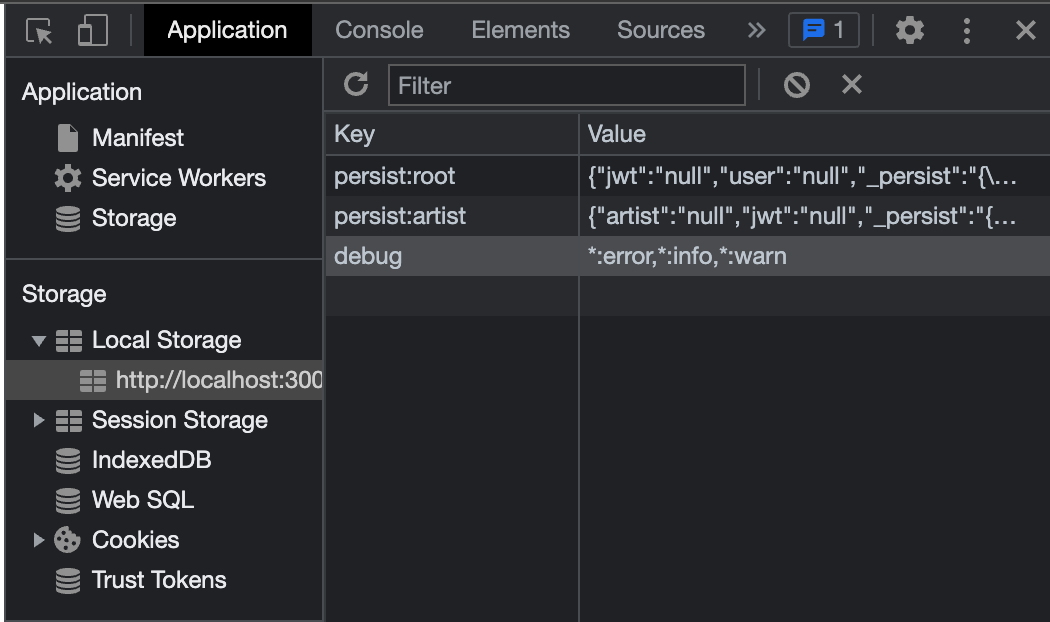Click the persist:root value starting with jwt

[x=814, y=176]
